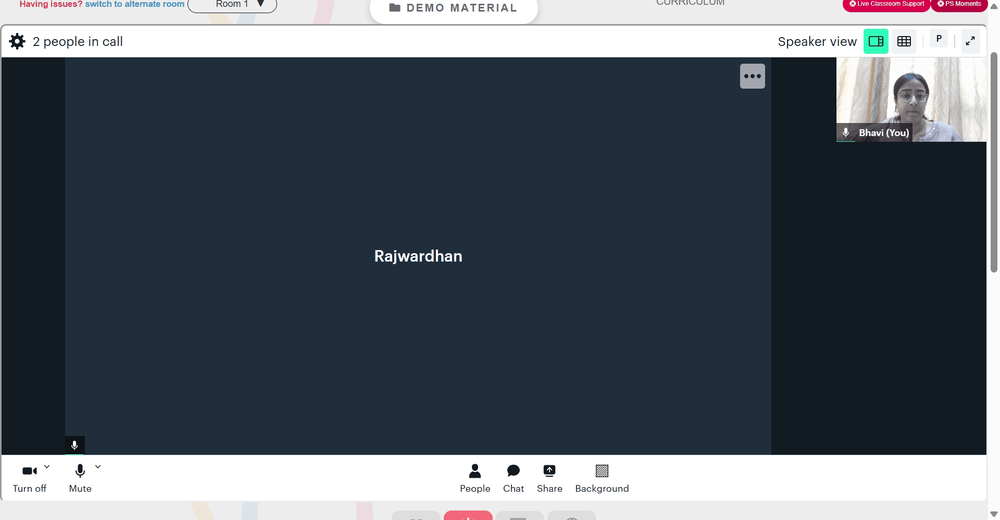The width and height of the screenshot is (1000, 520).
Task: Click Bhavi's self-view video thumbnail
Action: 910,99
